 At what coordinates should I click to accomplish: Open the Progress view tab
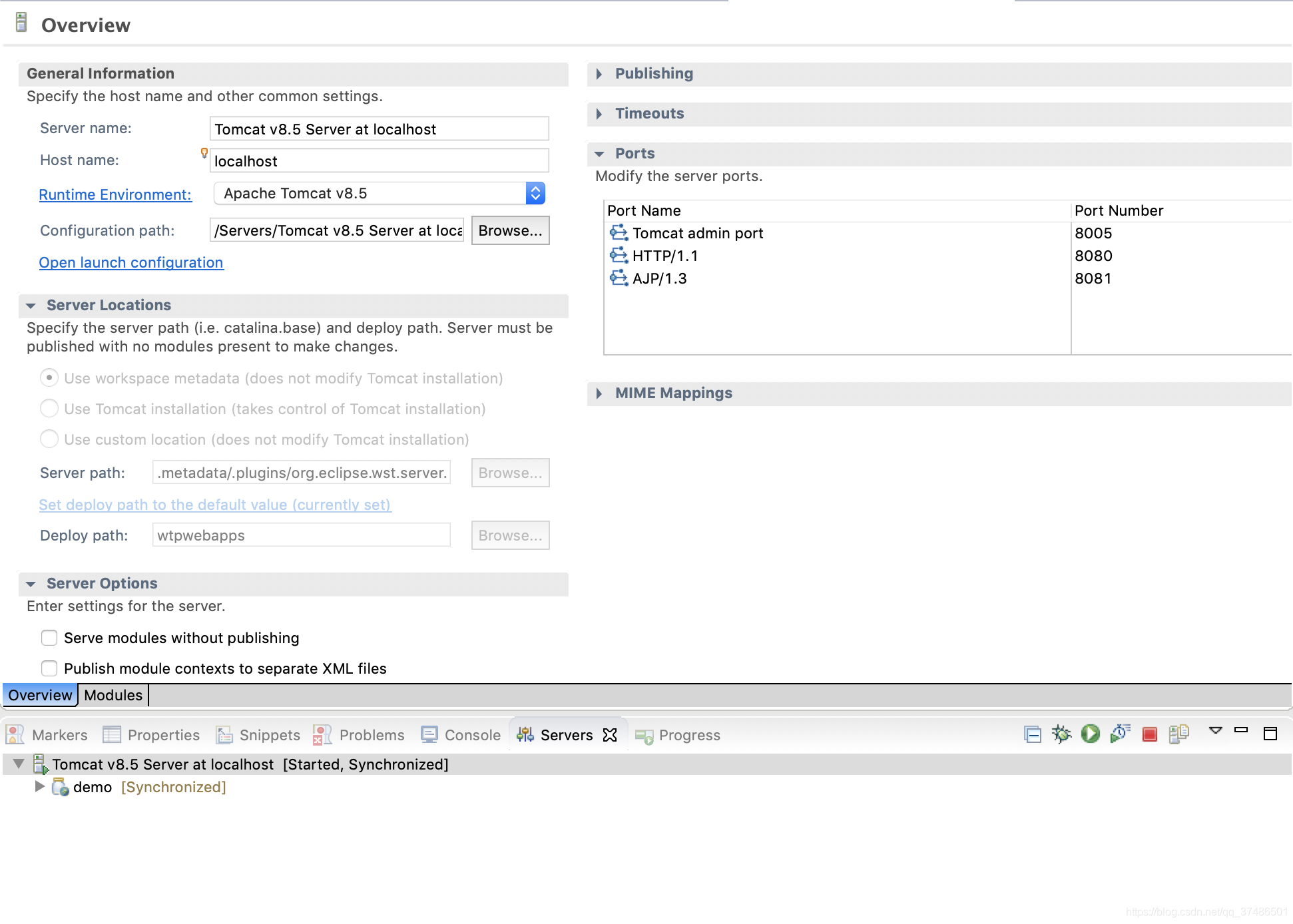point(678,735)
